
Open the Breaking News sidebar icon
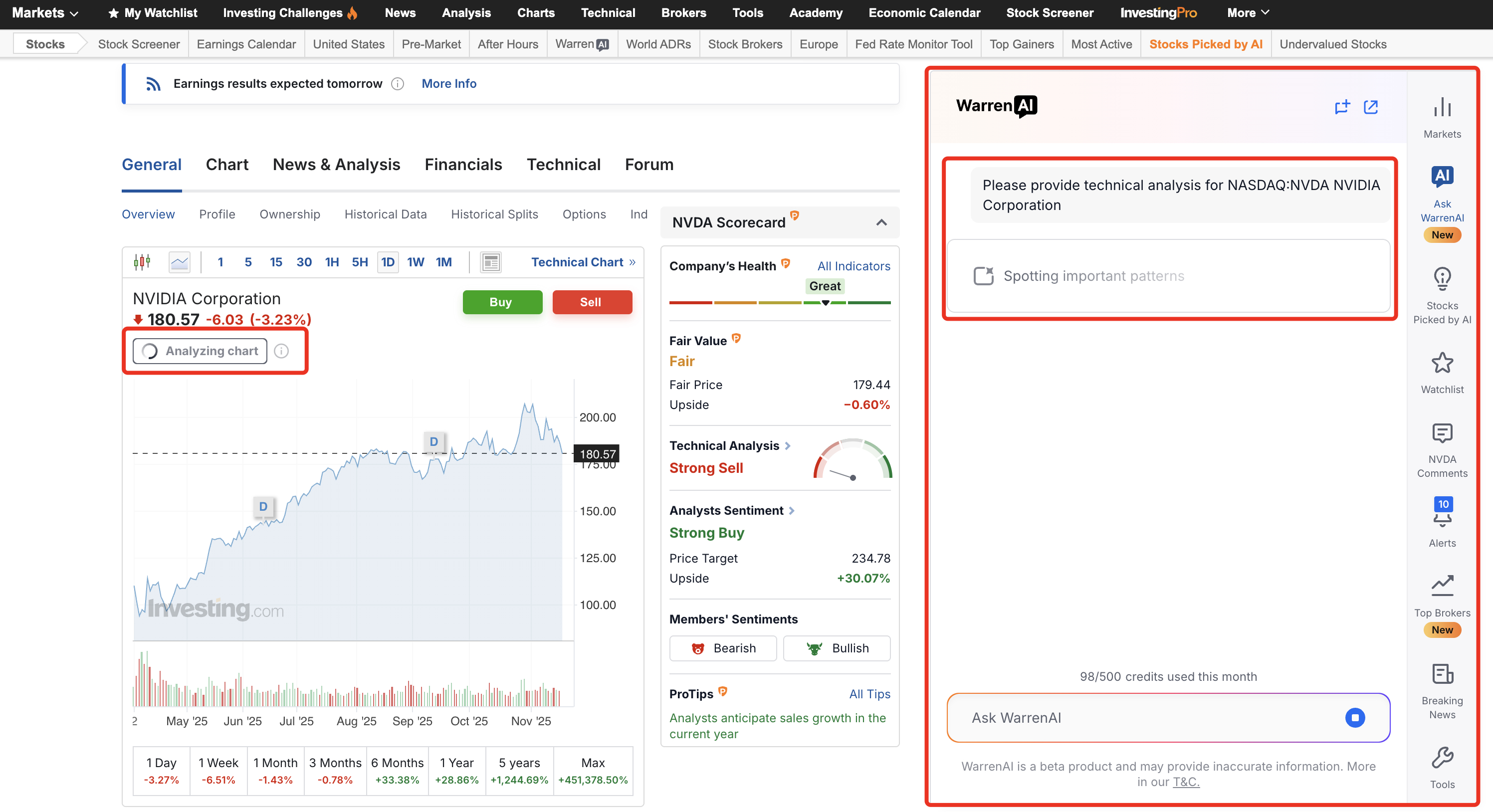coord(1442,674)
